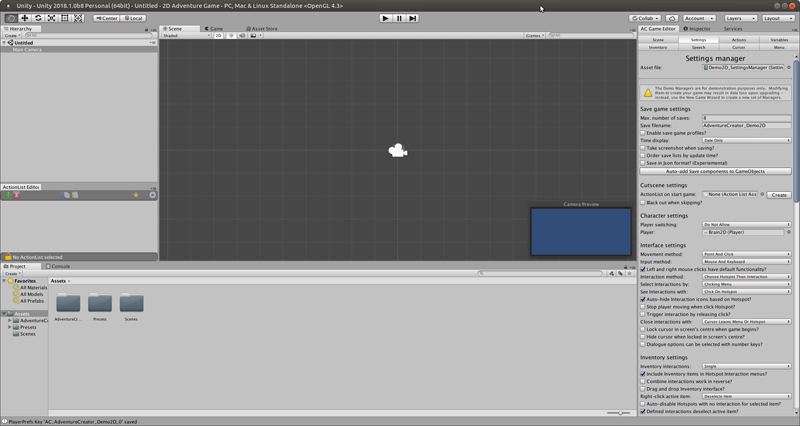The width and height of the screenshot is (800, 426).
Task: Open the Inventory manager tab
Action: pos(658,47)
